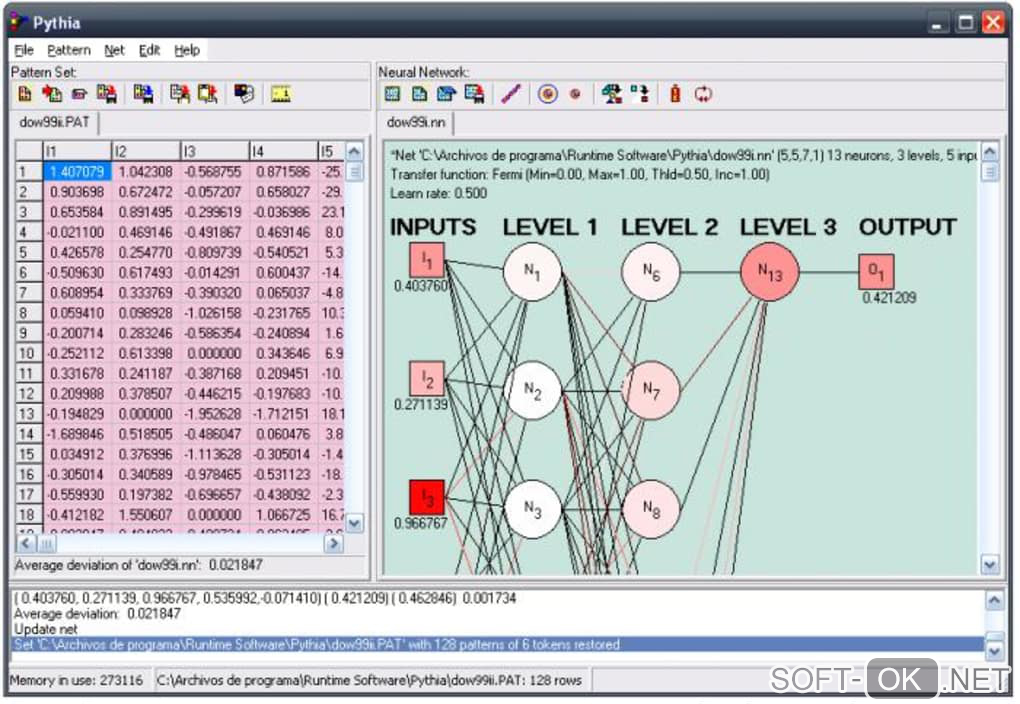Select the dow99i.nn tab
Image resolution: width=1020 pixels, height=704 pixels.
click(x=416, y=122)
